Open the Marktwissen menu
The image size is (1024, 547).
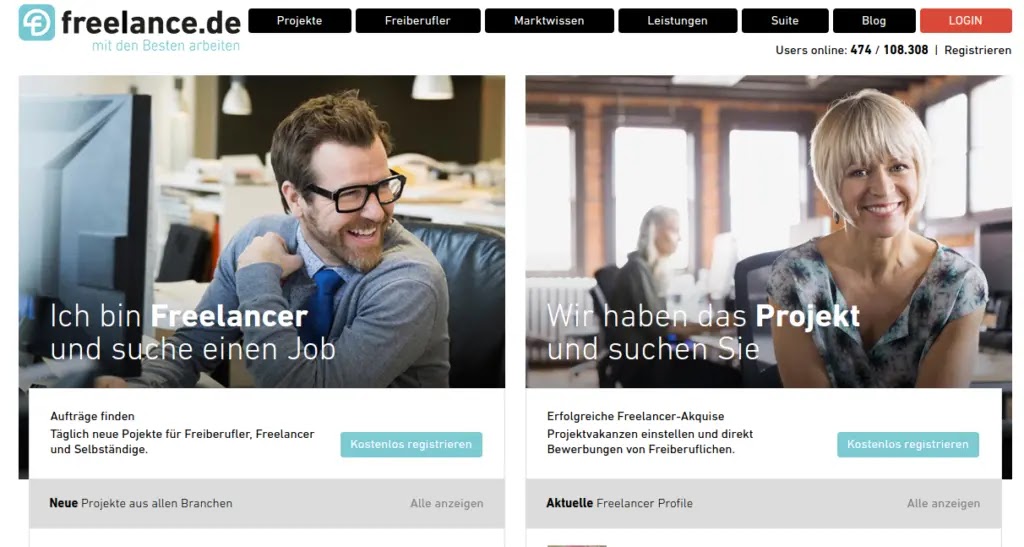pos(549,21)
